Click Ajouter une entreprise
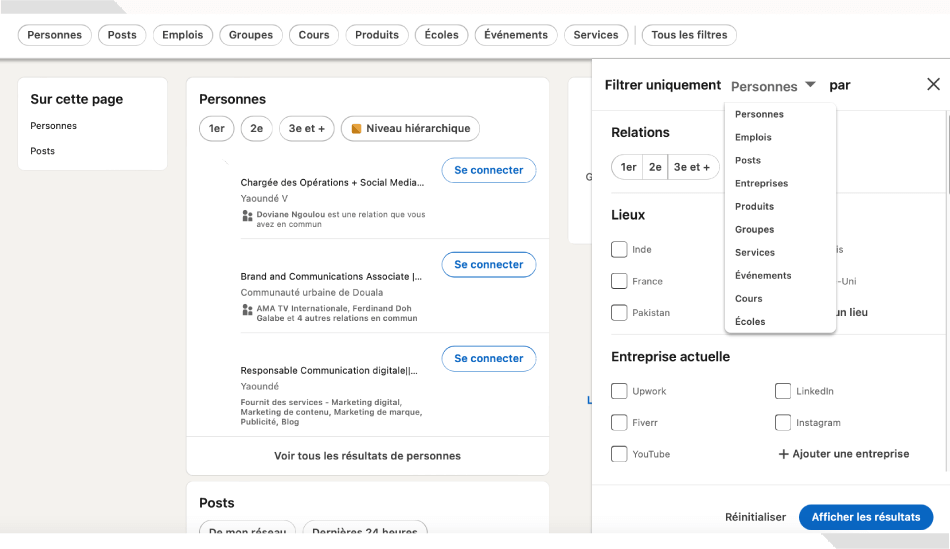The height and width of the screenshot is (549, 950). tap(843, 454)
